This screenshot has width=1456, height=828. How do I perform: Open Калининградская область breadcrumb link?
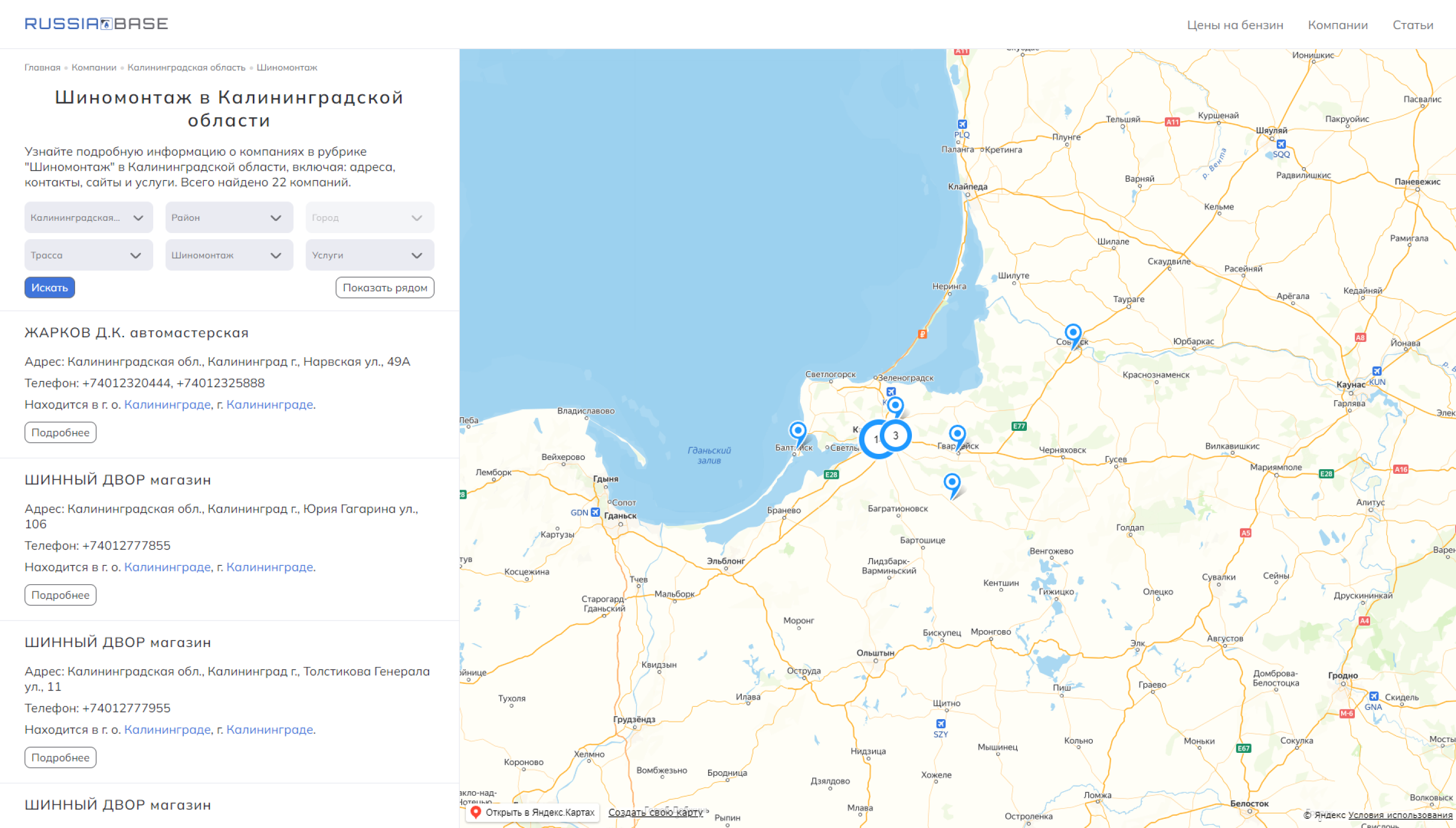(x=186, y=67)
